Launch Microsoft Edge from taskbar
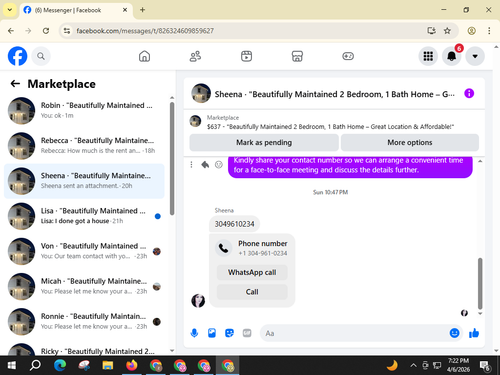Screen dimensions: 500x375 click(60, 366)
